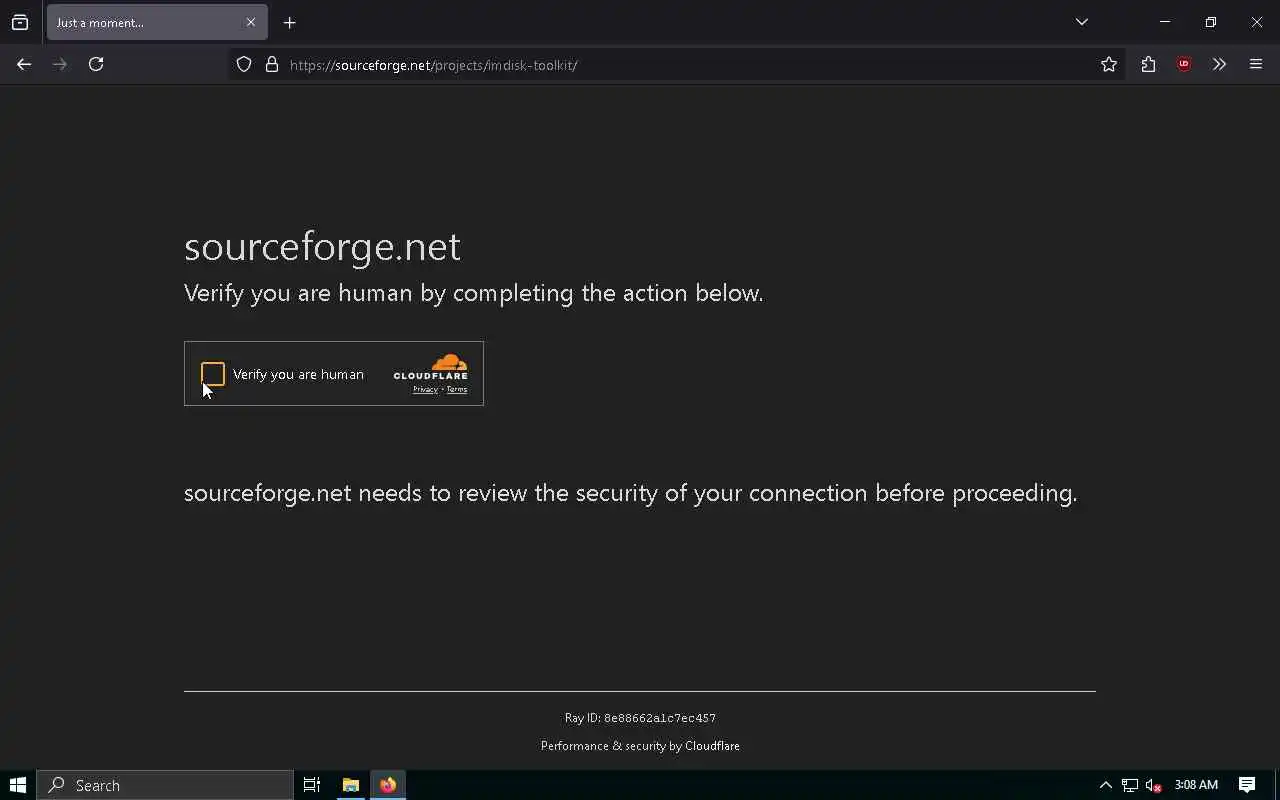
Task: Click the taskbar Search box
Action: click(165, 785)
